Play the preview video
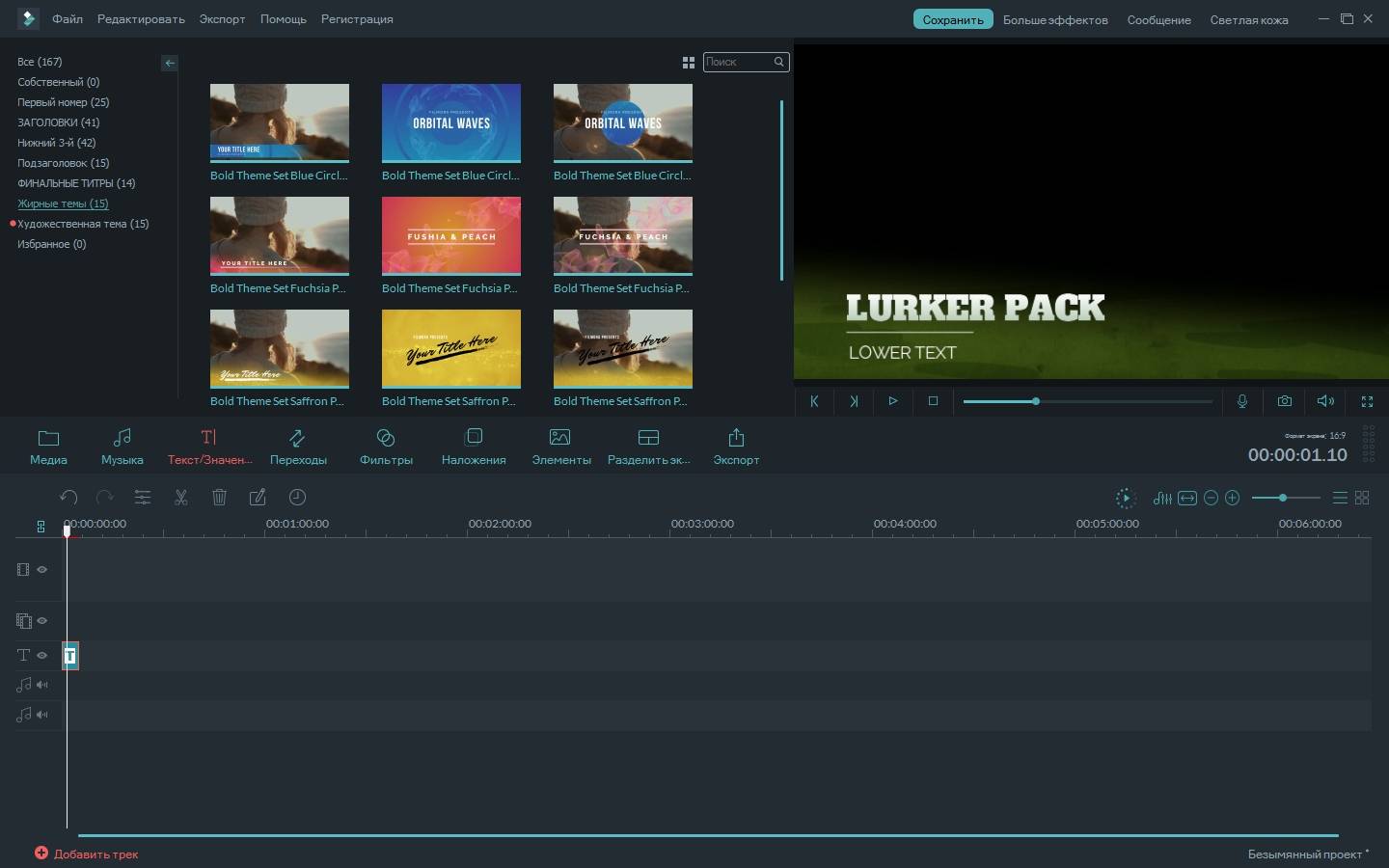Image resolution: width=1389 pixels, height=868 pixels. (x=893, y=401)
